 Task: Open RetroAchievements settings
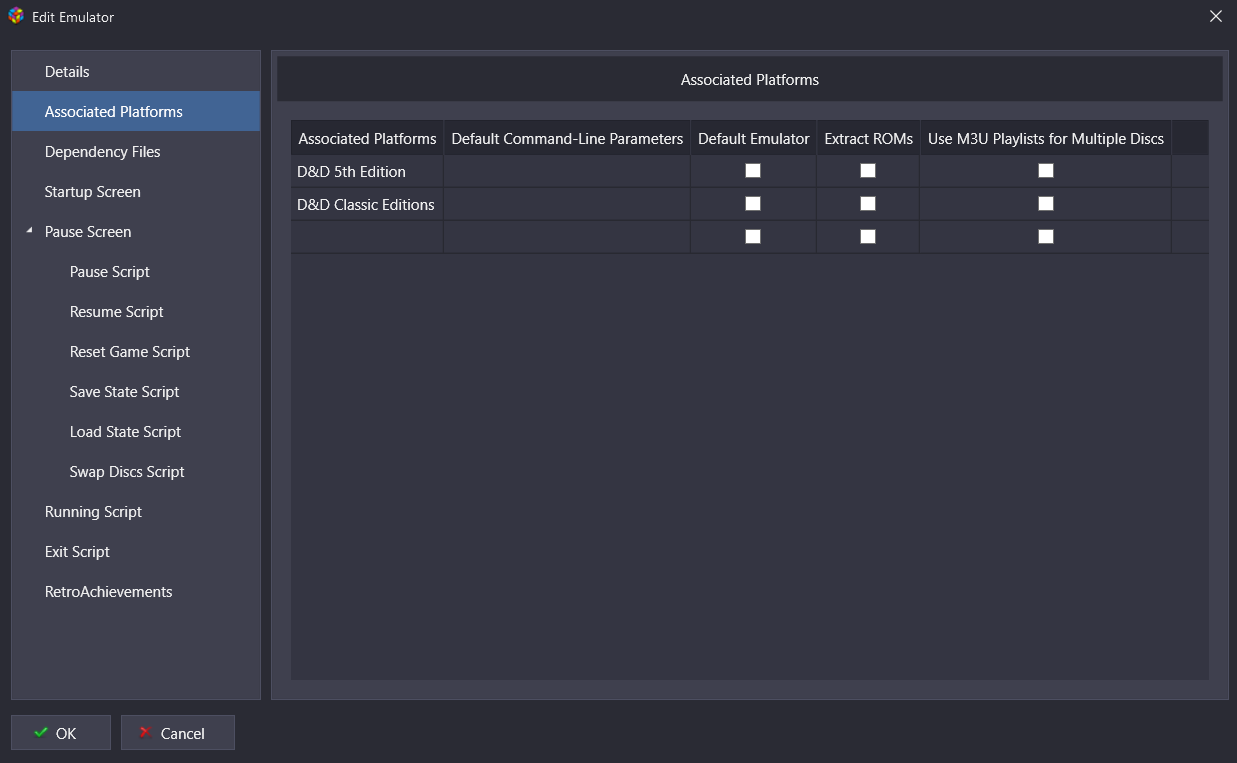pos(136,592)
